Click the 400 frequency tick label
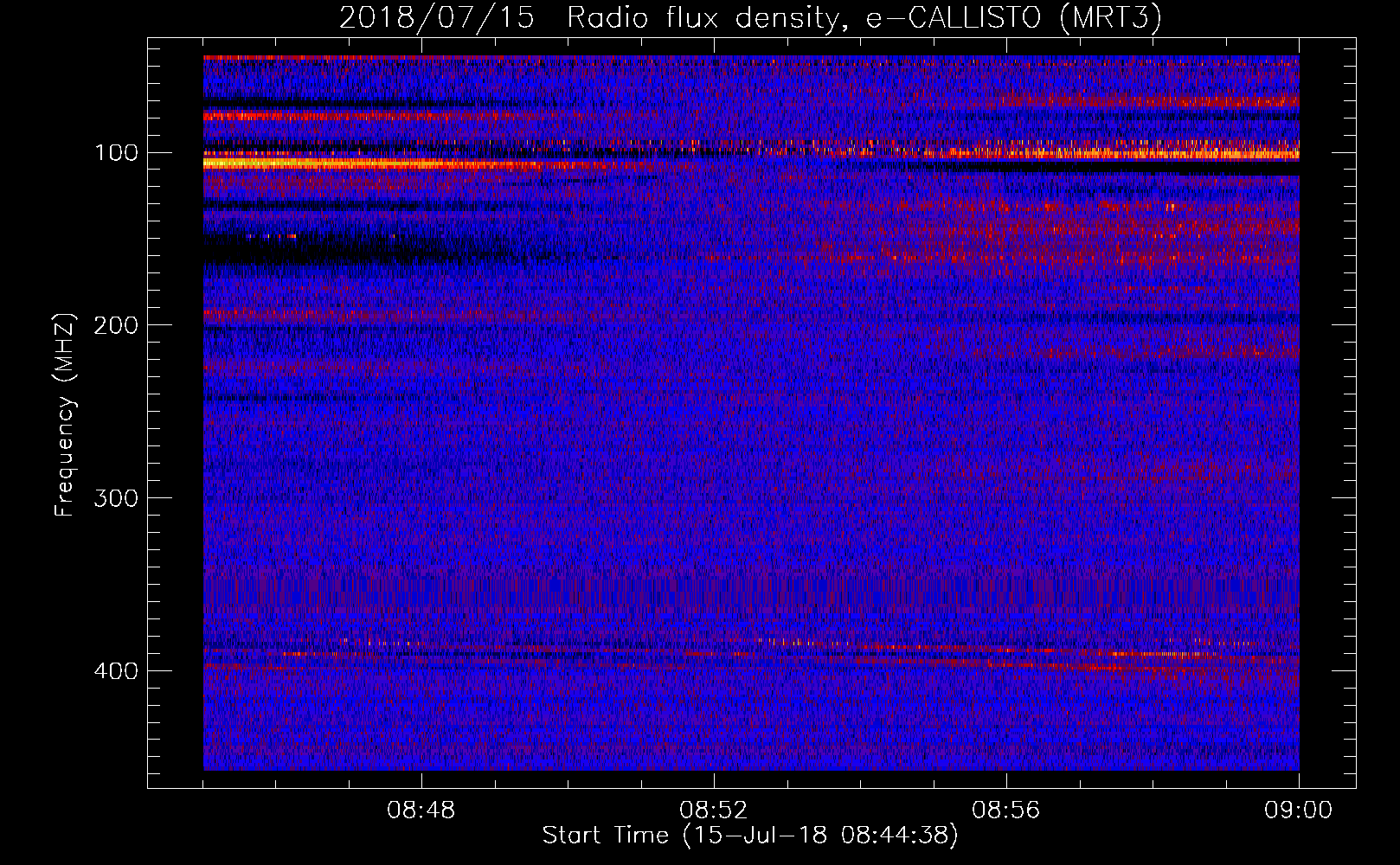 pos(116,671)
